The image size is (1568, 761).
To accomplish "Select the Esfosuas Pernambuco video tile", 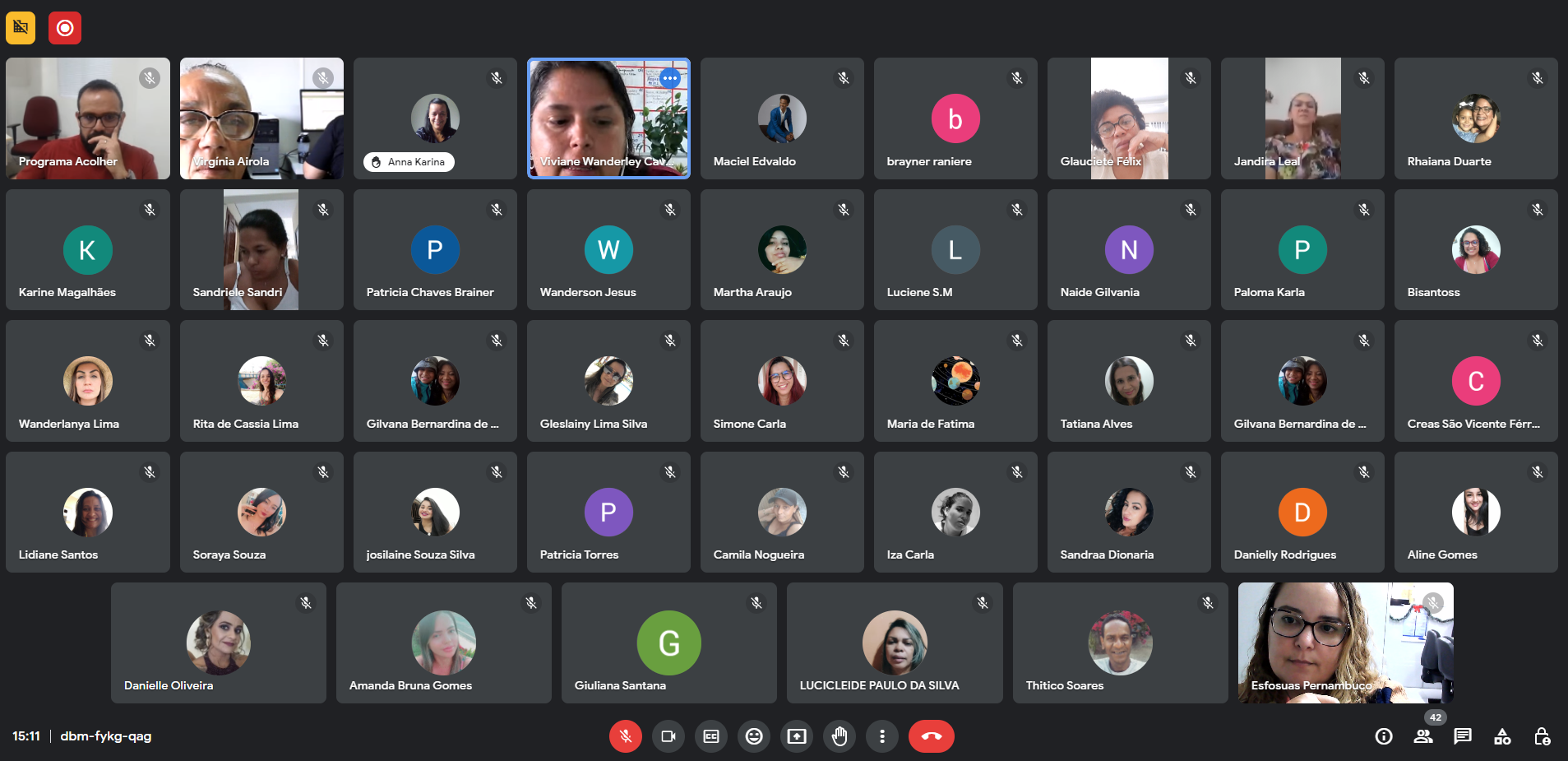I will (x=1345, y=643).
